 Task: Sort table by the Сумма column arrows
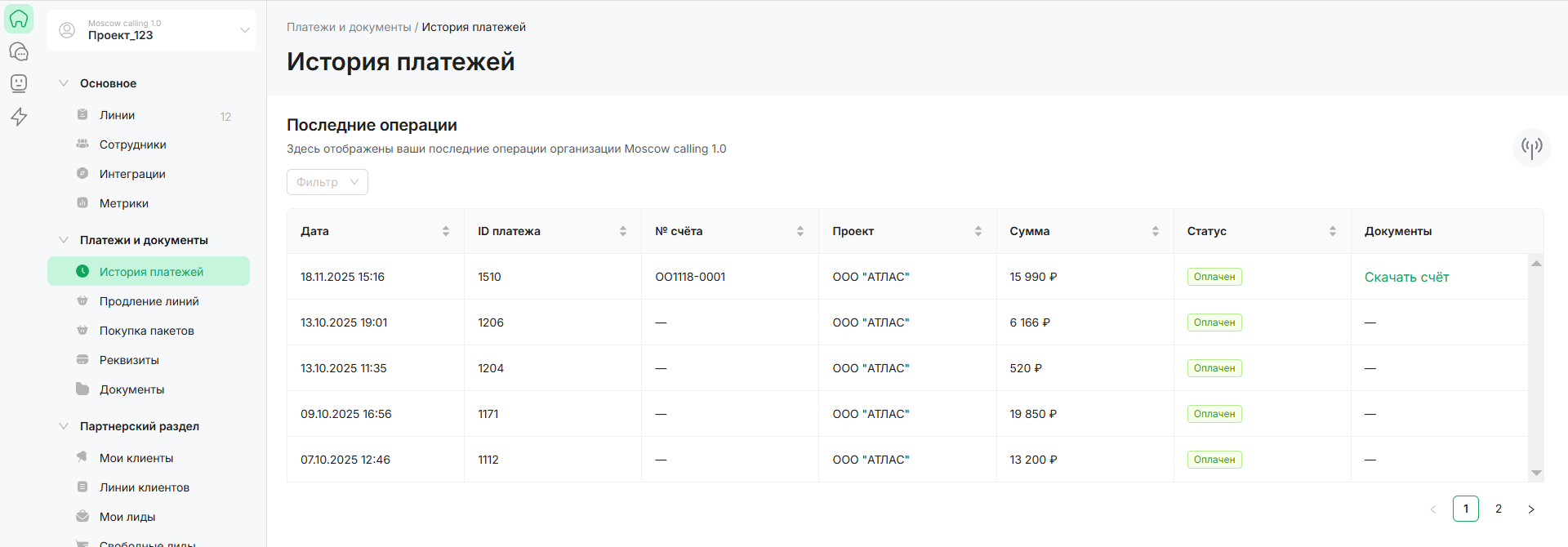1155,231
